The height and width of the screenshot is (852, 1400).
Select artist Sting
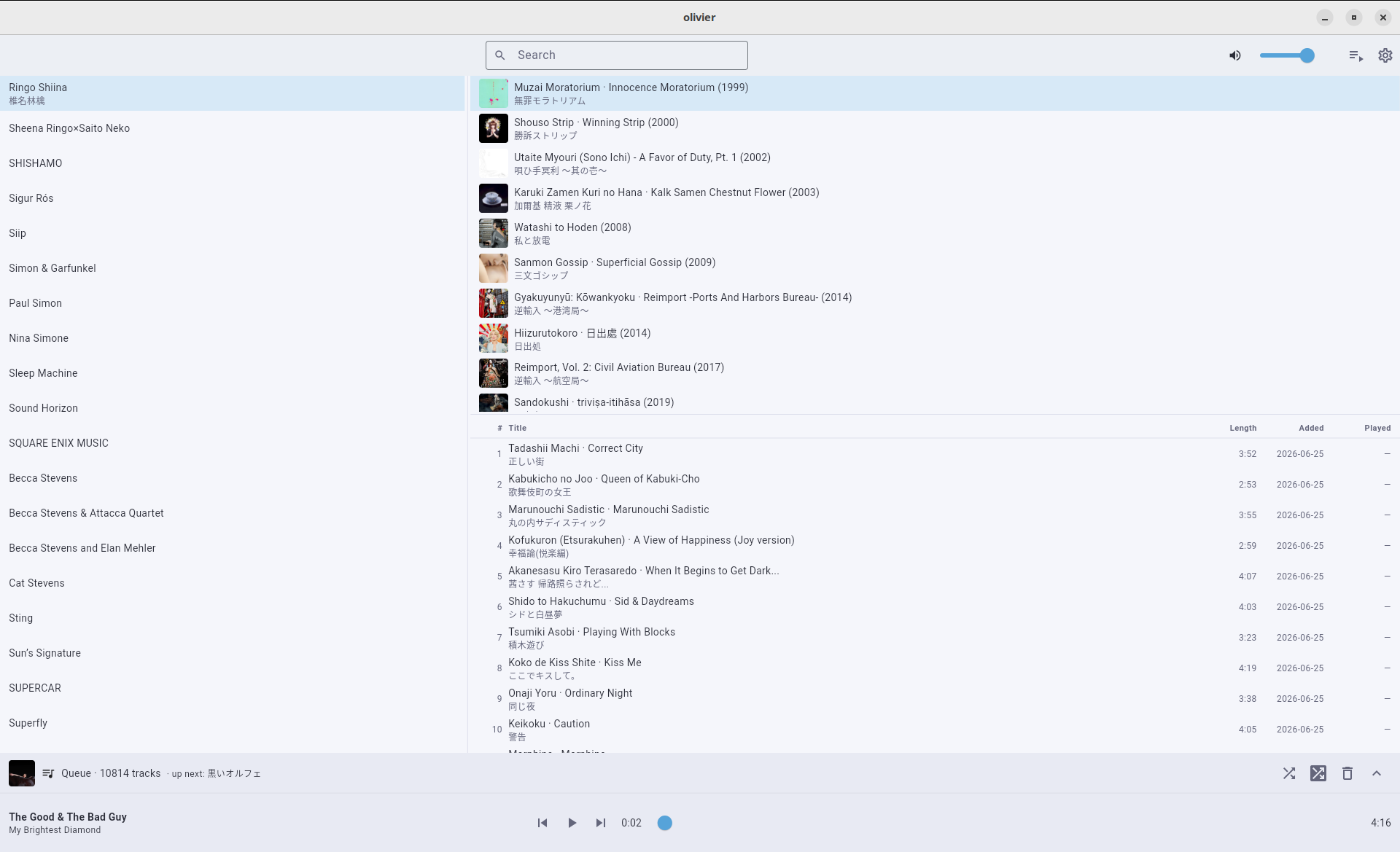pyautogui.click(x=232, y=618)
